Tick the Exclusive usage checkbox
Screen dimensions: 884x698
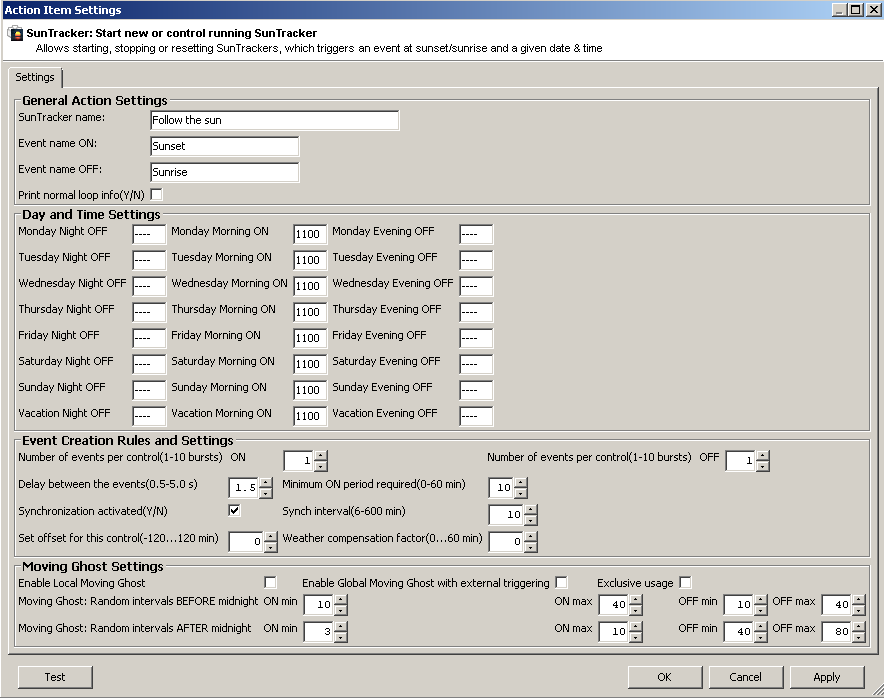tap(686, 582)
